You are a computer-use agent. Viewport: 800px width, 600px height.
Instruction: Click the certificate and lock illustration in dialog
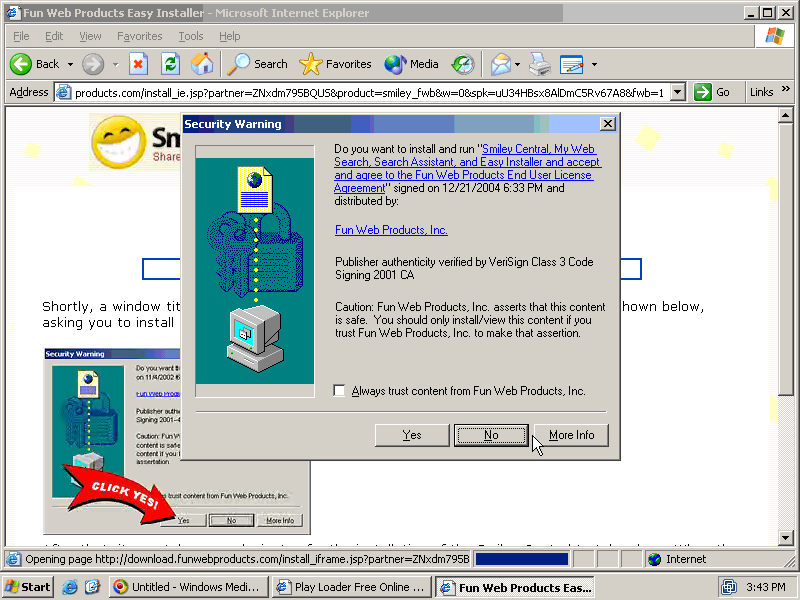(x=255, y=270)
